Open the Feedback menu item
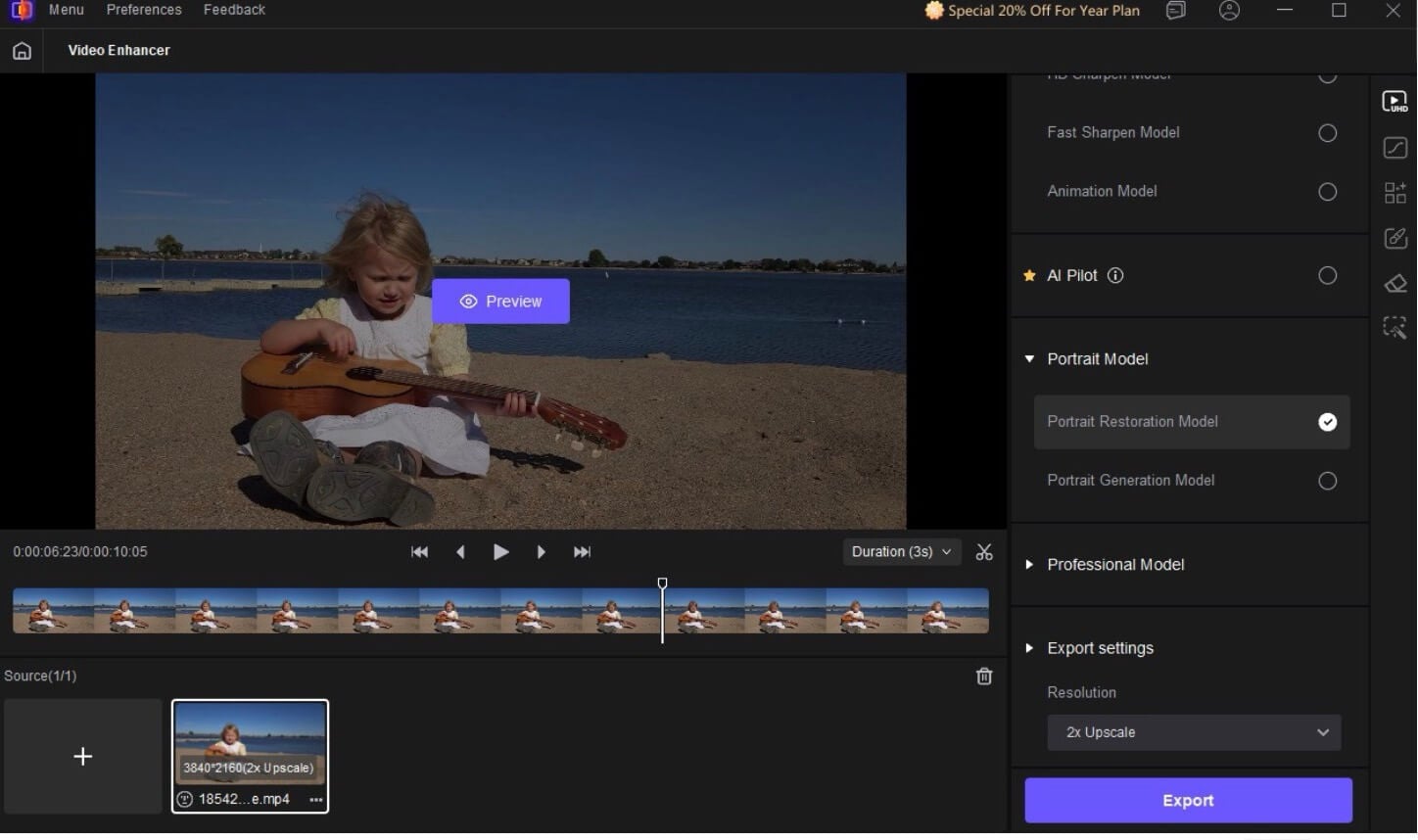 tap(234, 10)
